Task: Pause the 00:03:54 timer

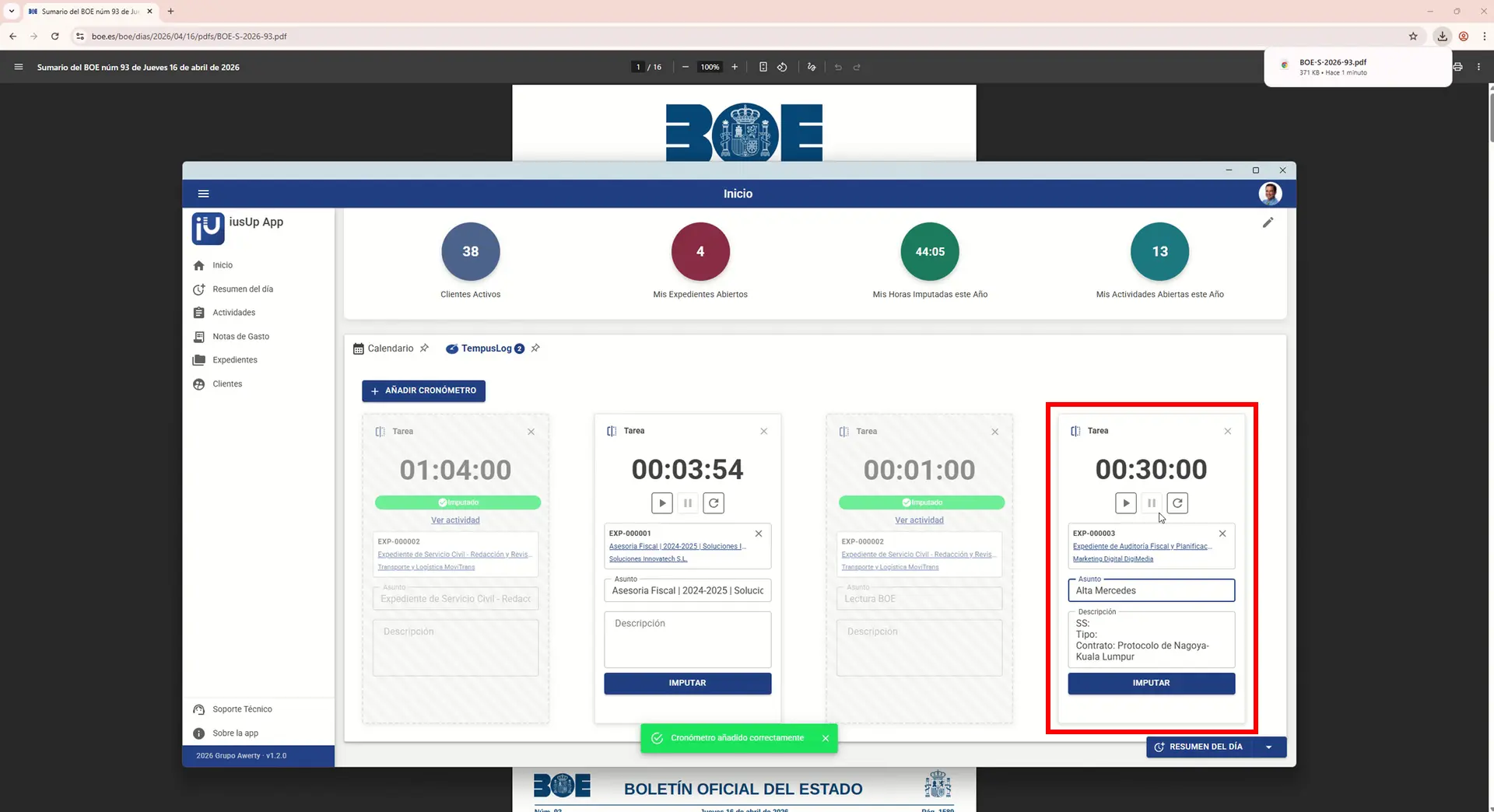Action: point(687,503)
